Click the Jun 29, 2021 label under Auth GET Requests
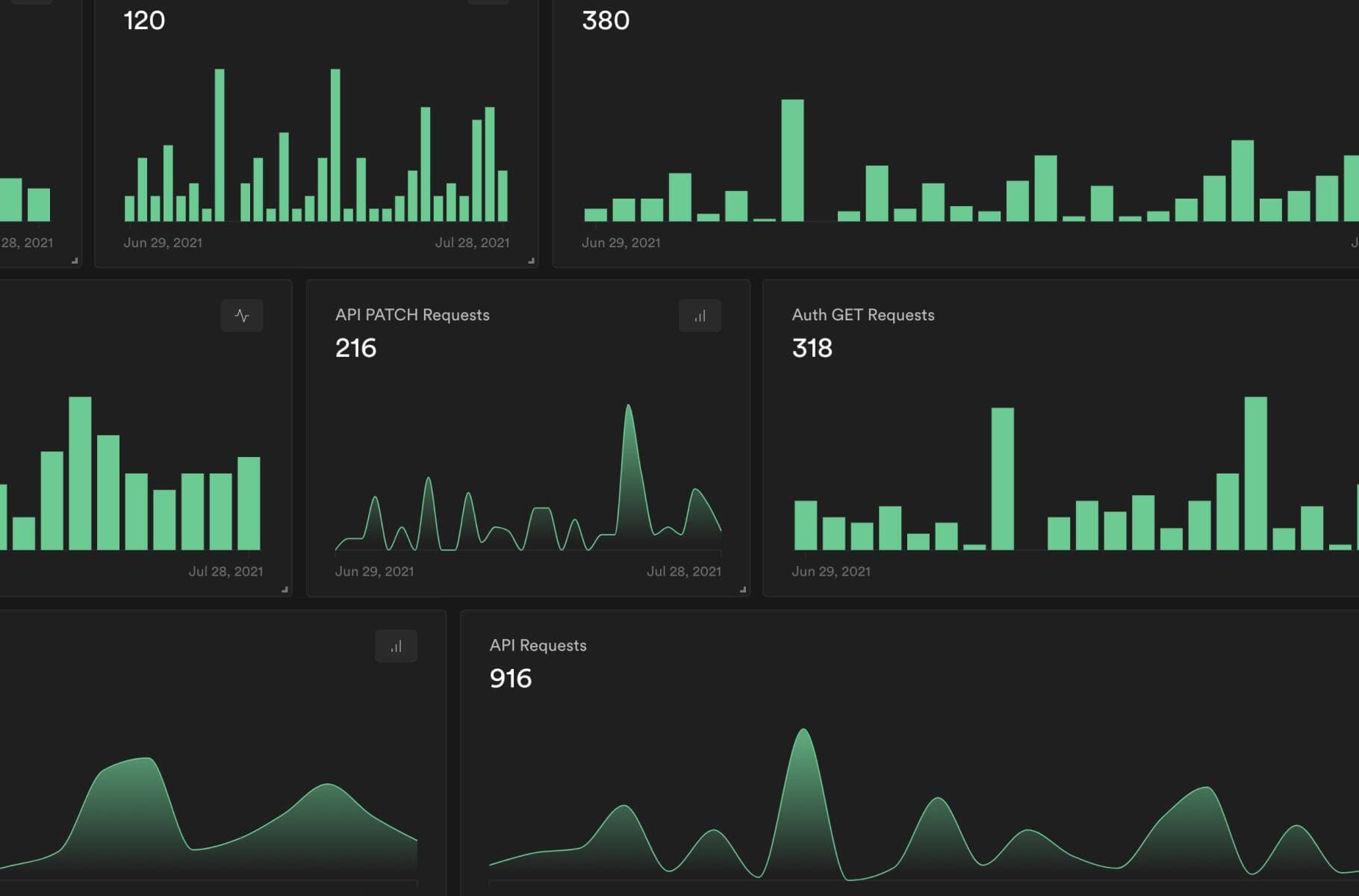This screenshot has height=896, width=1359. 831,571
